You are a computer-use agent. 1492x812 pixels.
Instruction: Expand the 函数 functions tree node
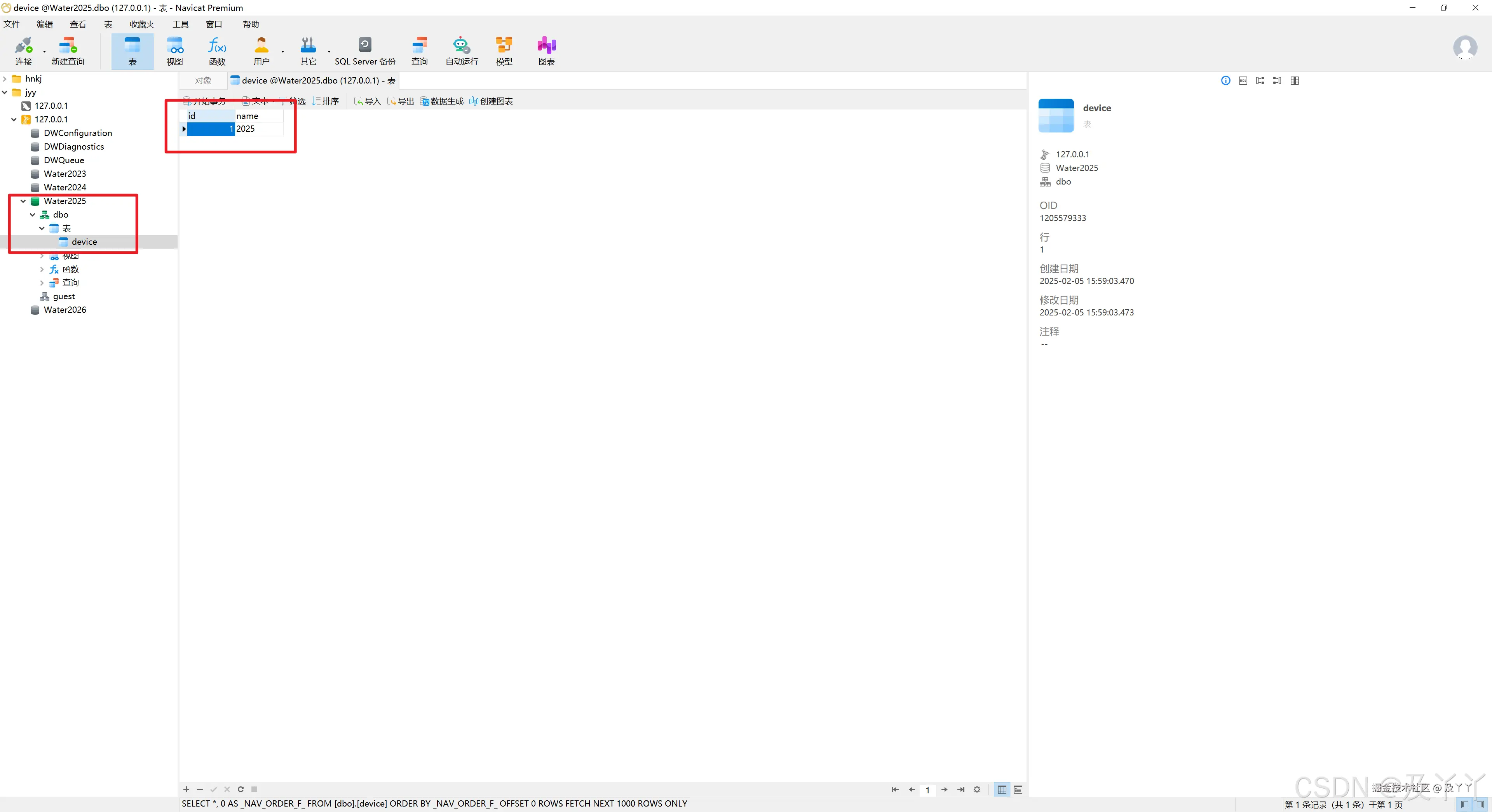pyautogui.click(x=42, y=269)
